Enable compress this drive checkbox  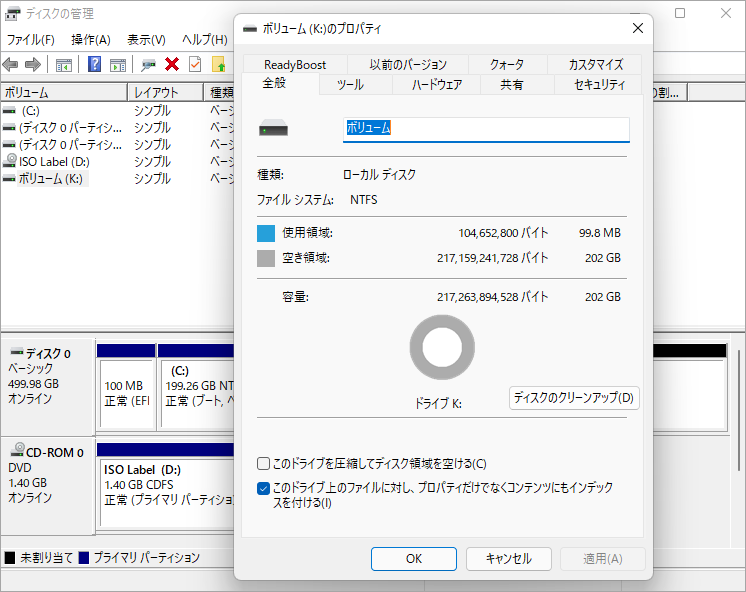pos(264,464)
